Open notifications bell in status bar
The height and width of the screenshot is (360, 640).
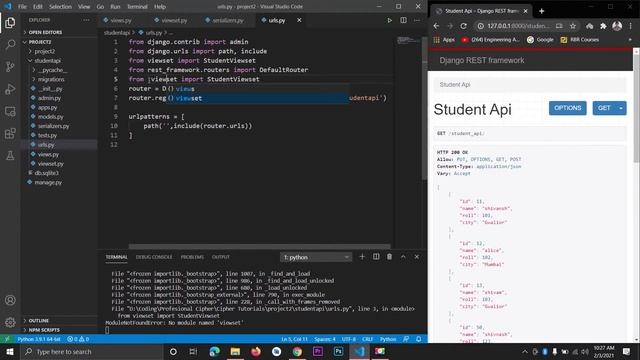(418, 339)
